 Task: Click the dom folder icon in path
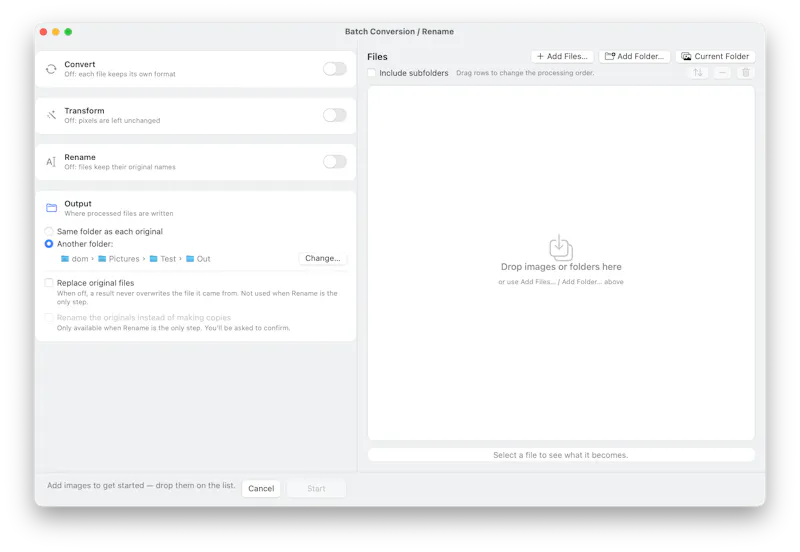click(65, 259)
